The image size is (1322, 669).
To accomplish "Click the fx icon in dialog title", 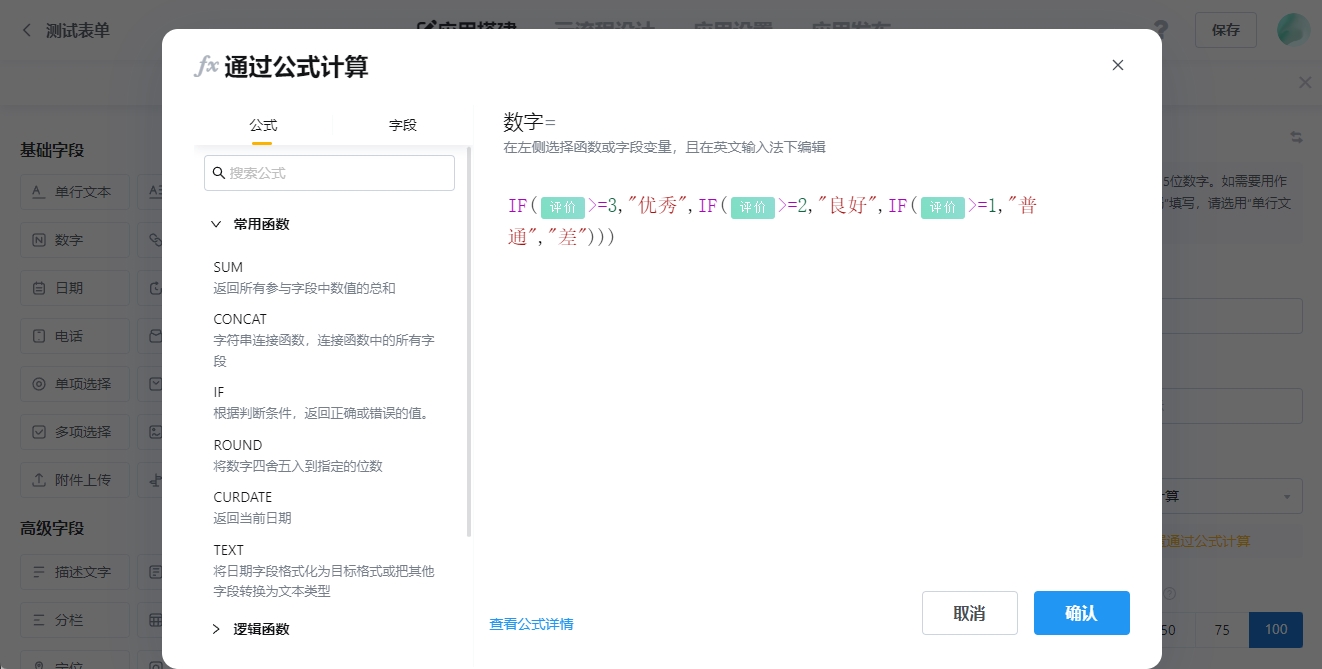I will 206,67.
